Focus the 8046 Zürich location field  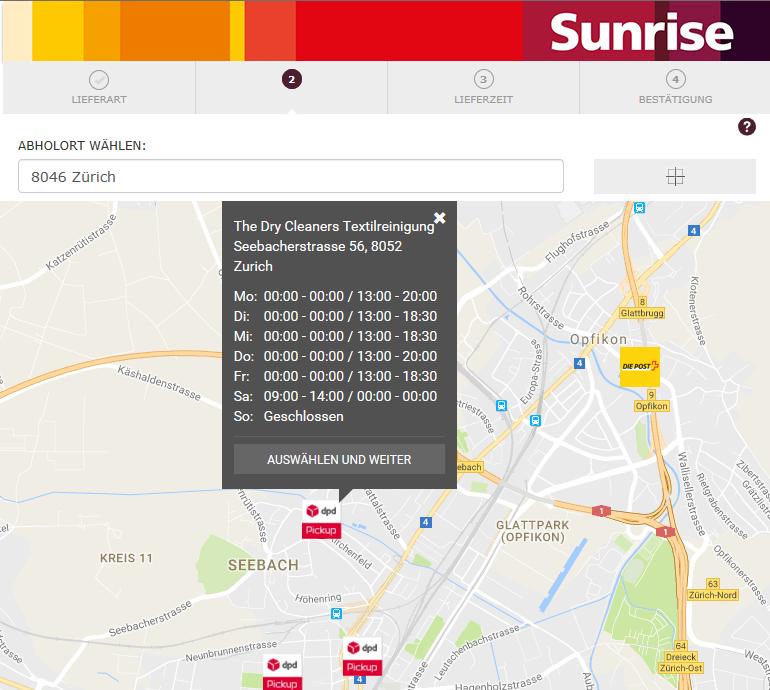click(291, 176)
